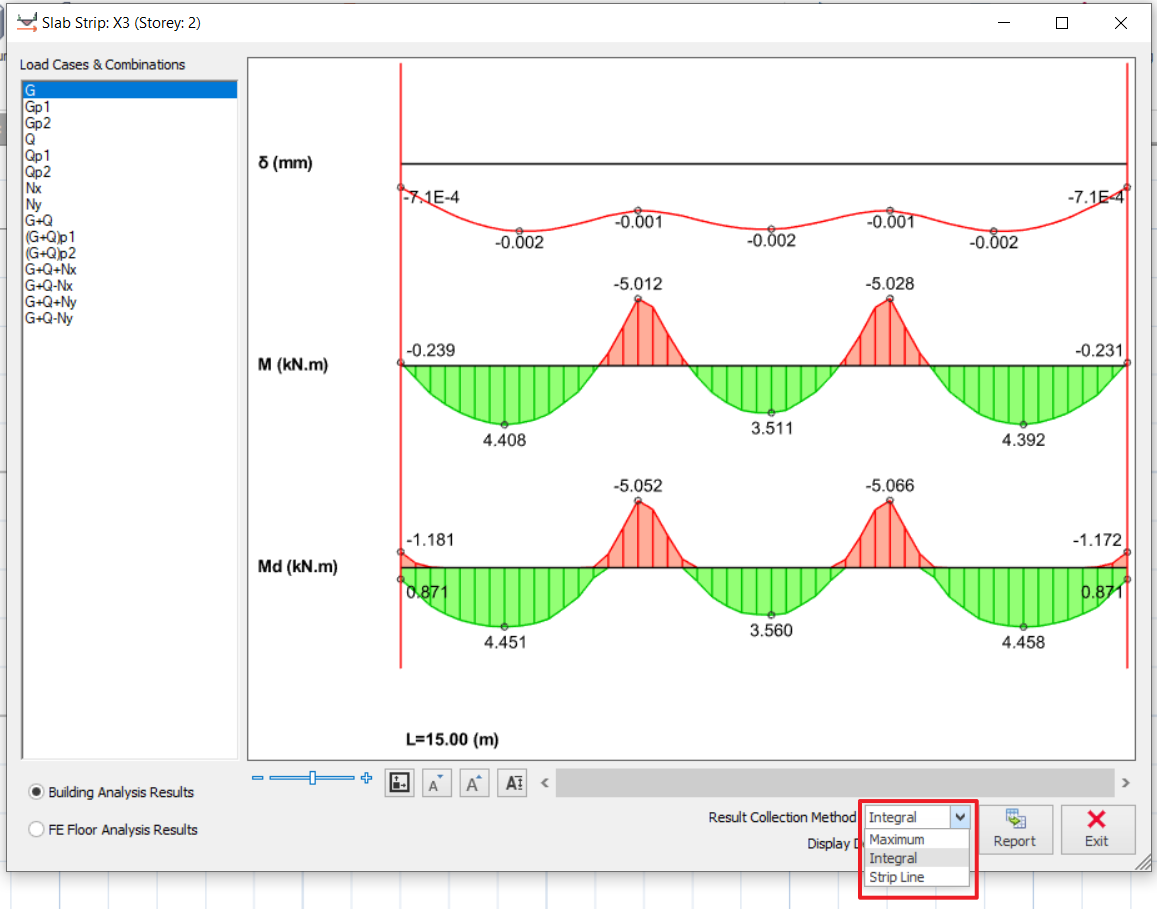The image size is (1157, 909).
Task: Select the Nx load case
Action: [33, 188]
